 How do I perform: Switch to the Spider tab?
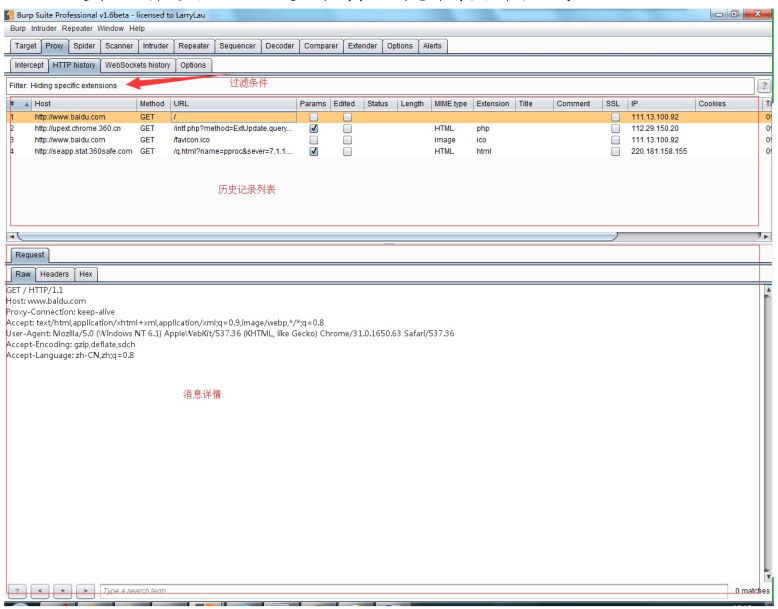click(84, 46)
